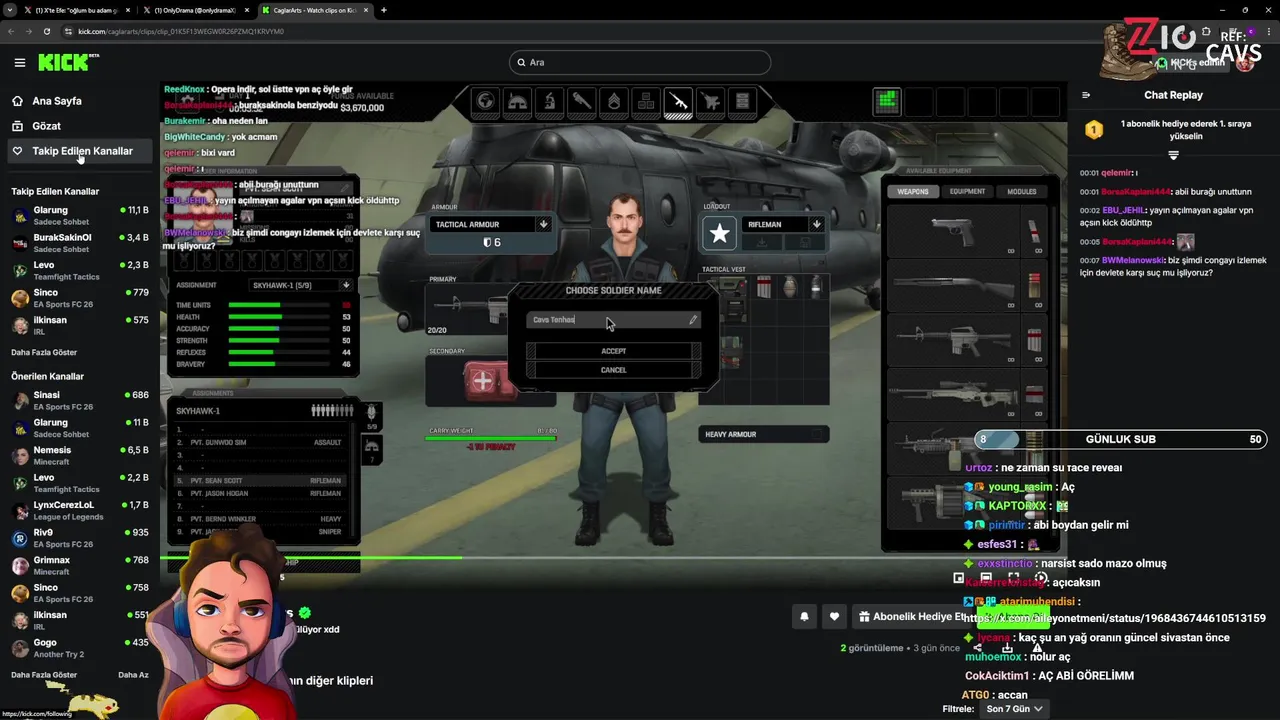Switch to Weapons tab

[912, 191]
